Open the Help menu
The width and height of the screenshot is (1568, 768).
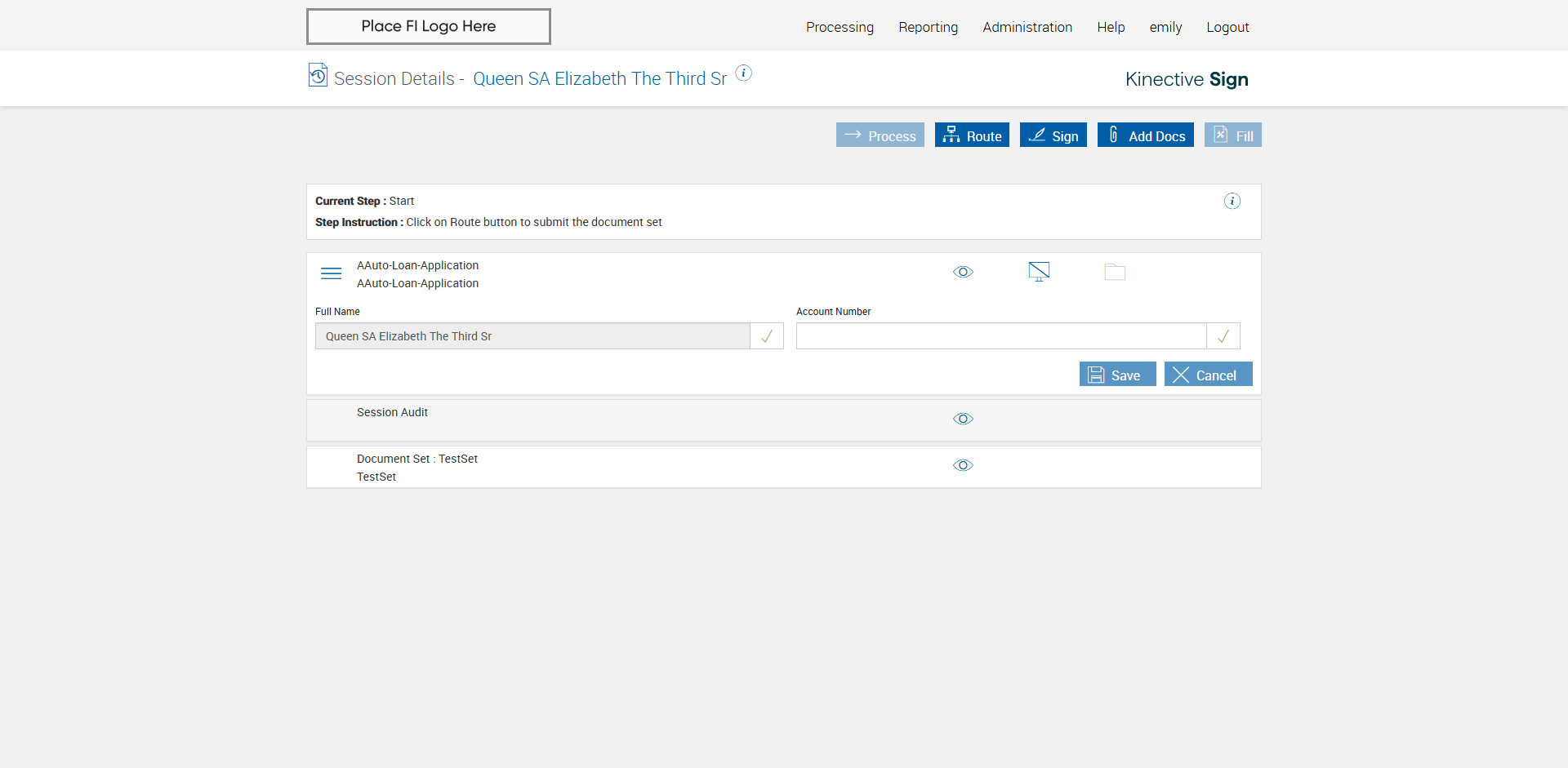(x=1111, y=27)
